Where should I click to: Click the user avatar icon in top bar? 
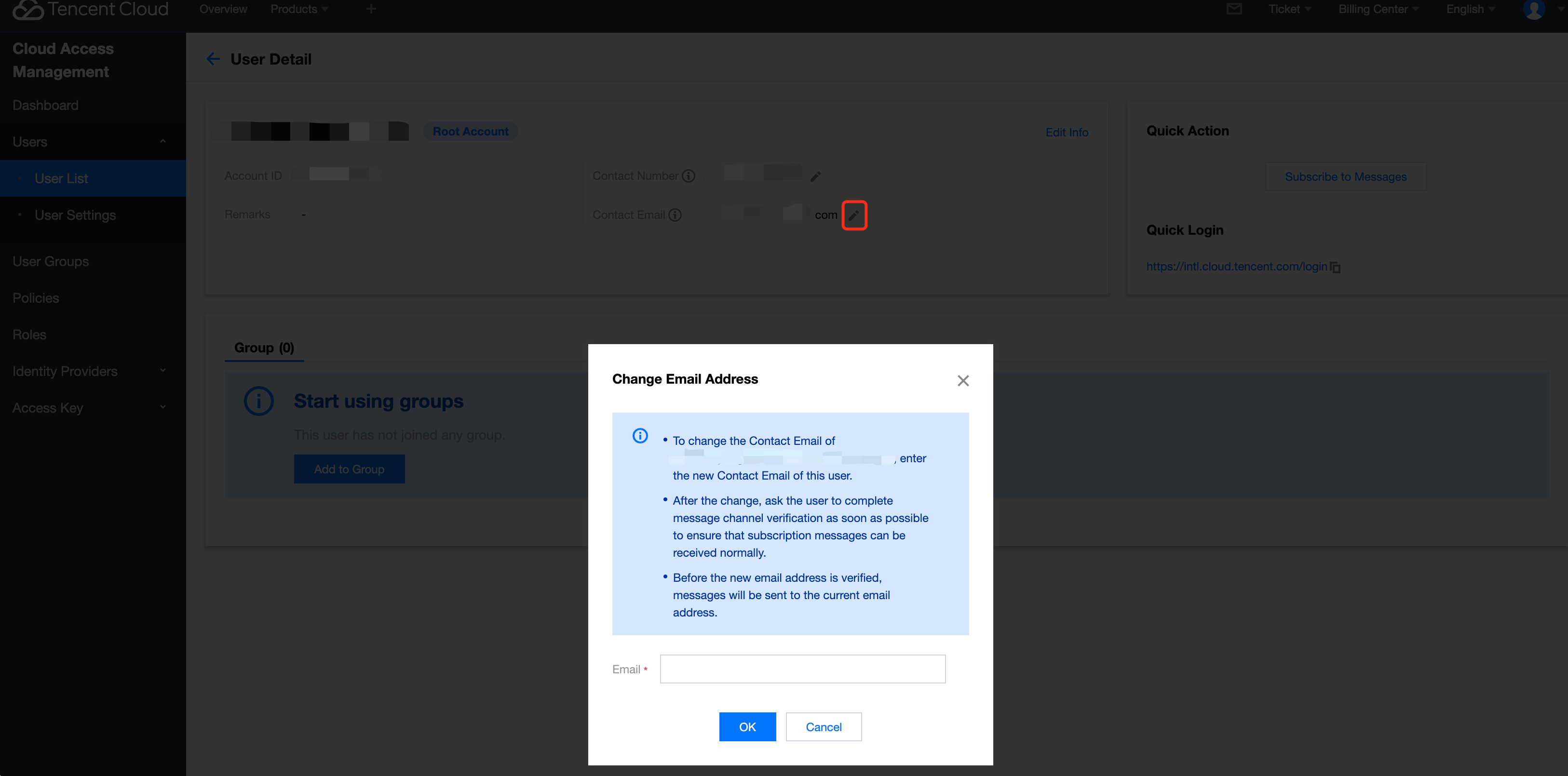coord(1533,9)
